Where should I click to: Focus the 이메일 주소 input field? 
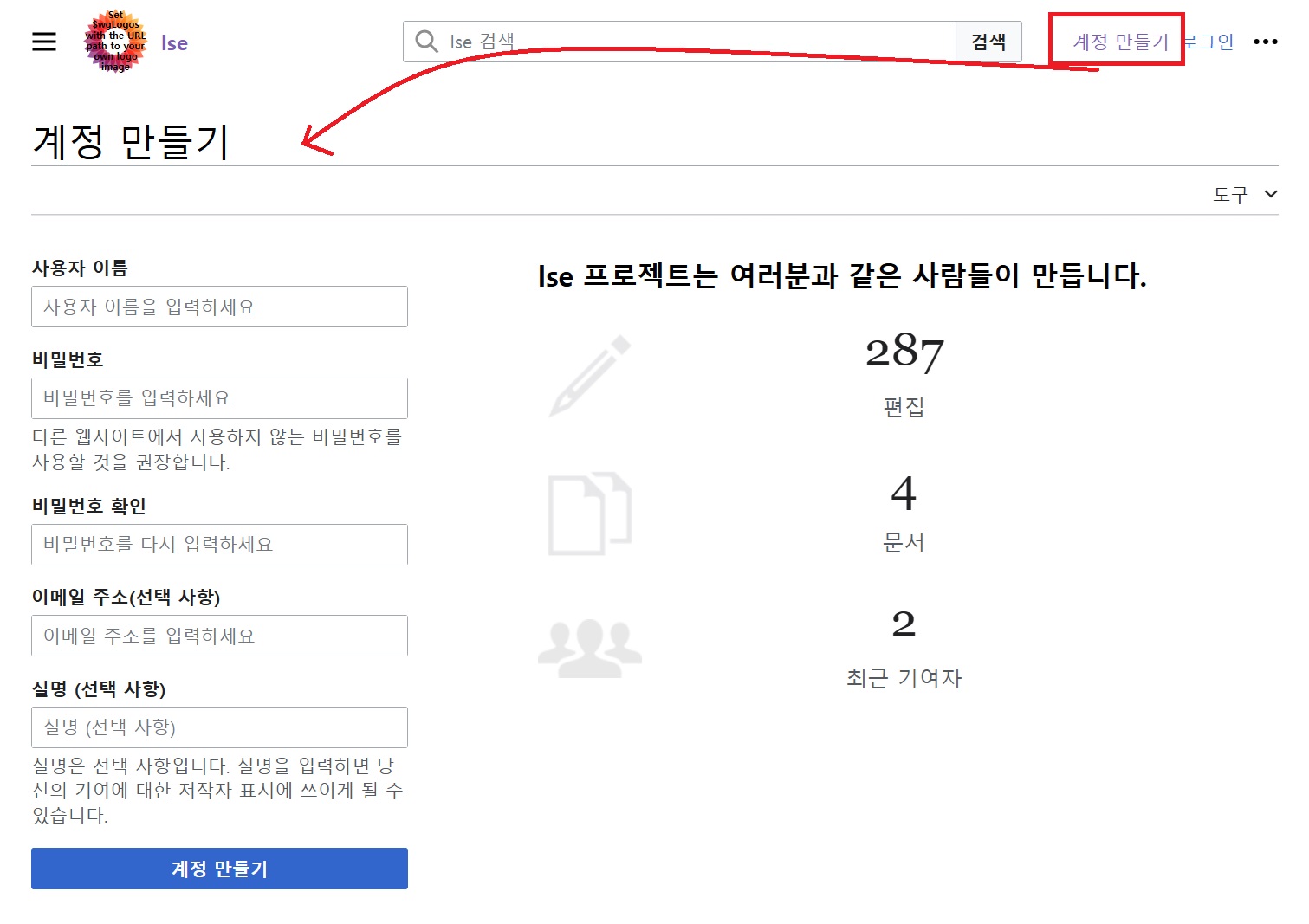pos(219,636)
